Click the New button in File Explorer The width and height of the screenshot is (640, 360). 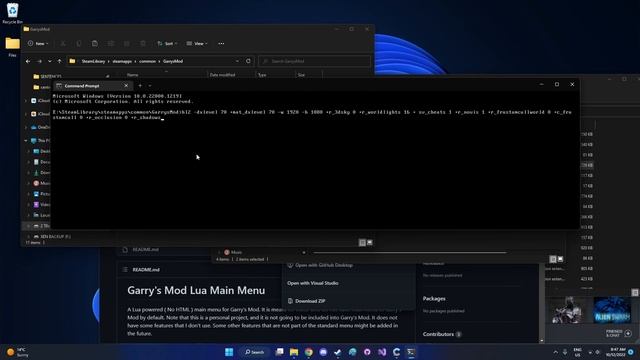point(38,43)
